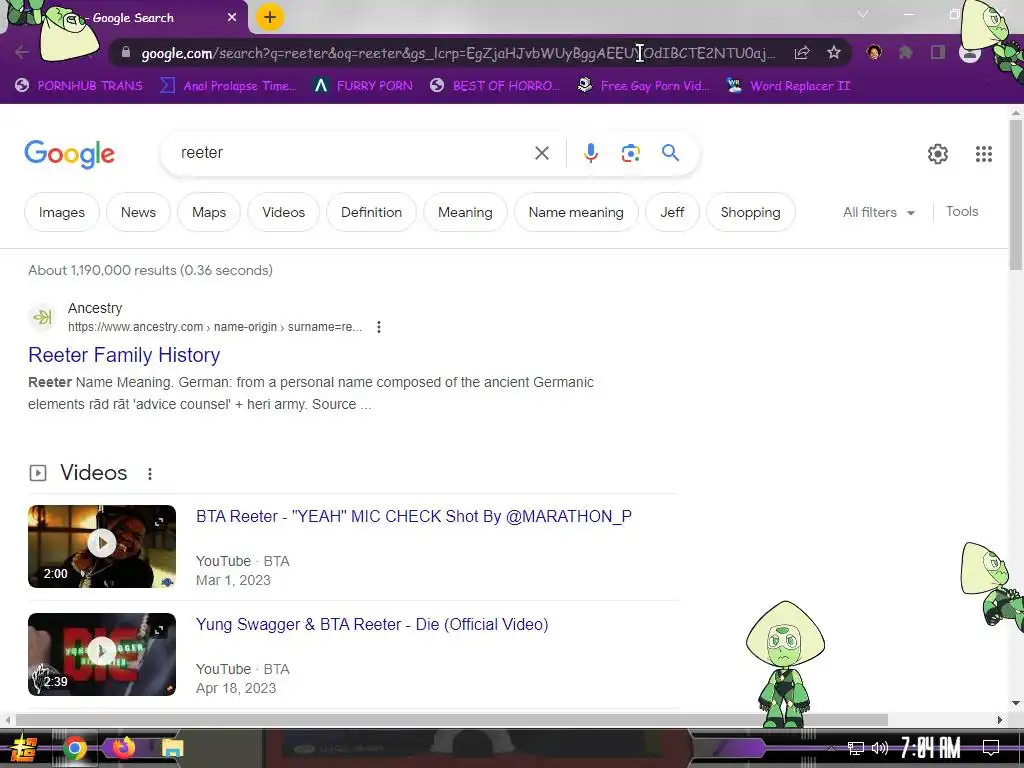Open Google quick settings gear
The width and height of the screenshot is (1024, 768).
(x=938, y=154)
